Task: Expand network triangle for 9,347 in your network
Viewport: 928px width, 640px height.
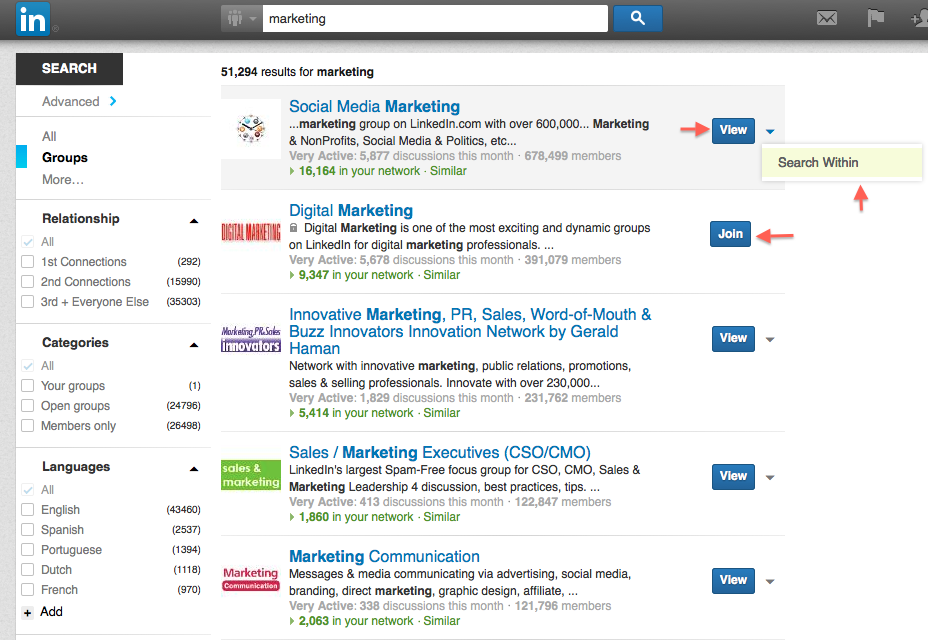Action: [x=292, y=275]
